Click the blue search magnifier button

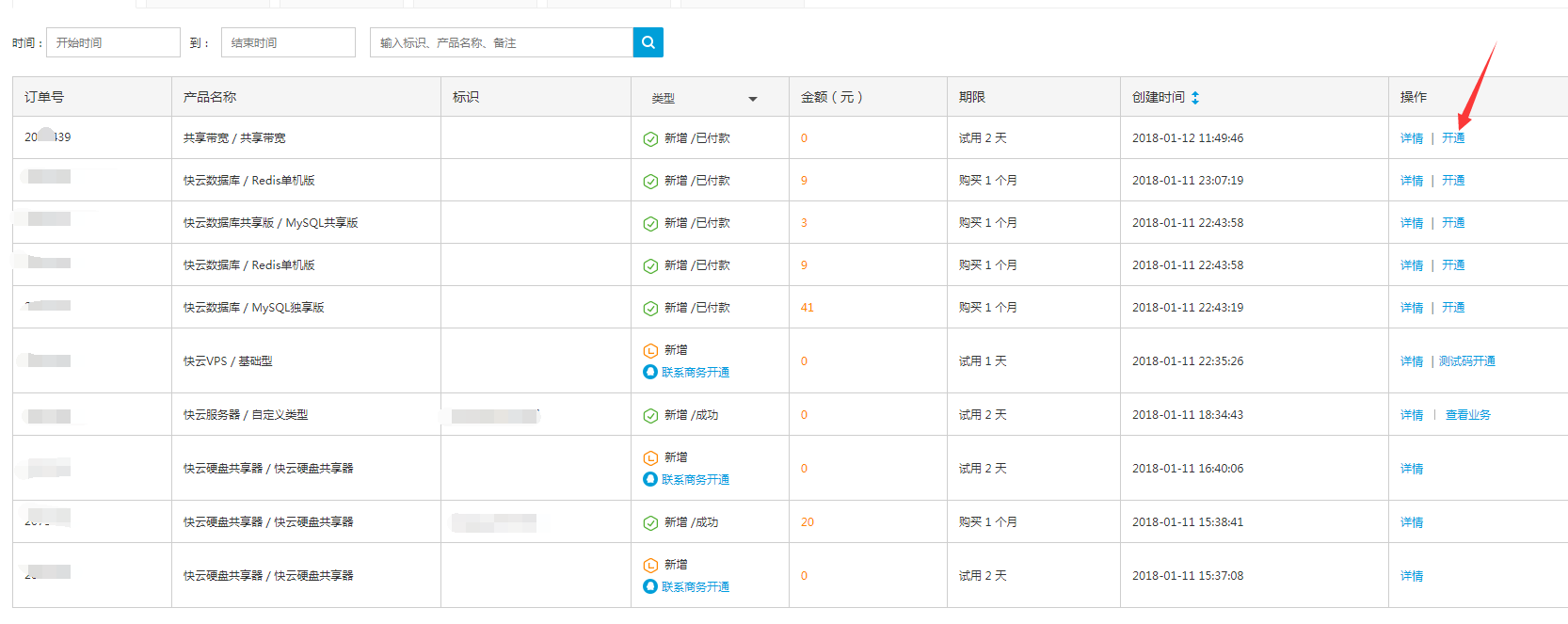[648, 42]
